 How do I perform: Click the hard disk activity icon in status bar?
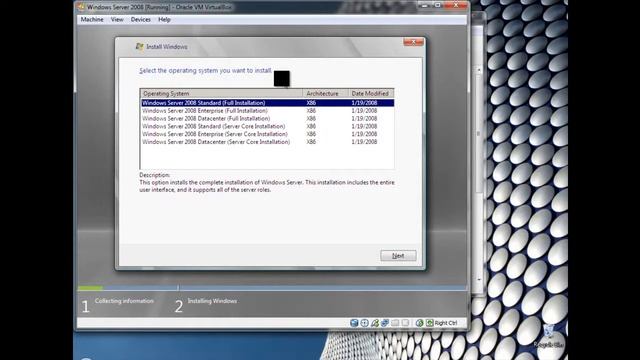pos(354,323)
